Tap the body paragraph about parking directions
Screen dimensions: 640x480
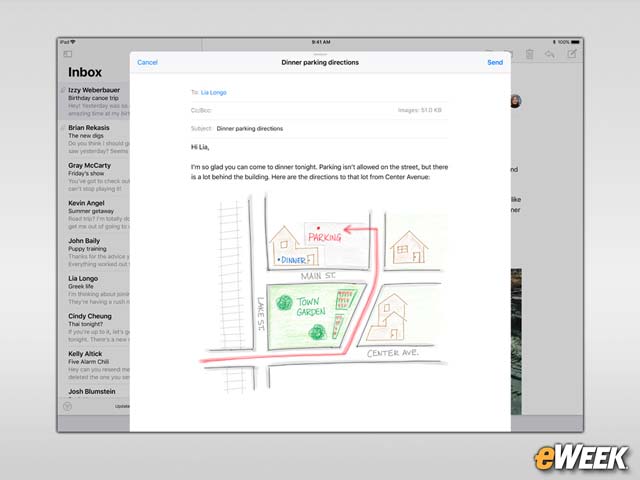point(319,172)
